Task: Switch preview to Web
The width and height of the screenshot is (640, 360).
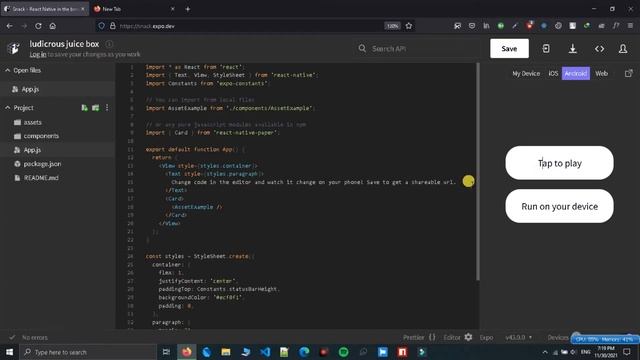Action: click(601, 73)
